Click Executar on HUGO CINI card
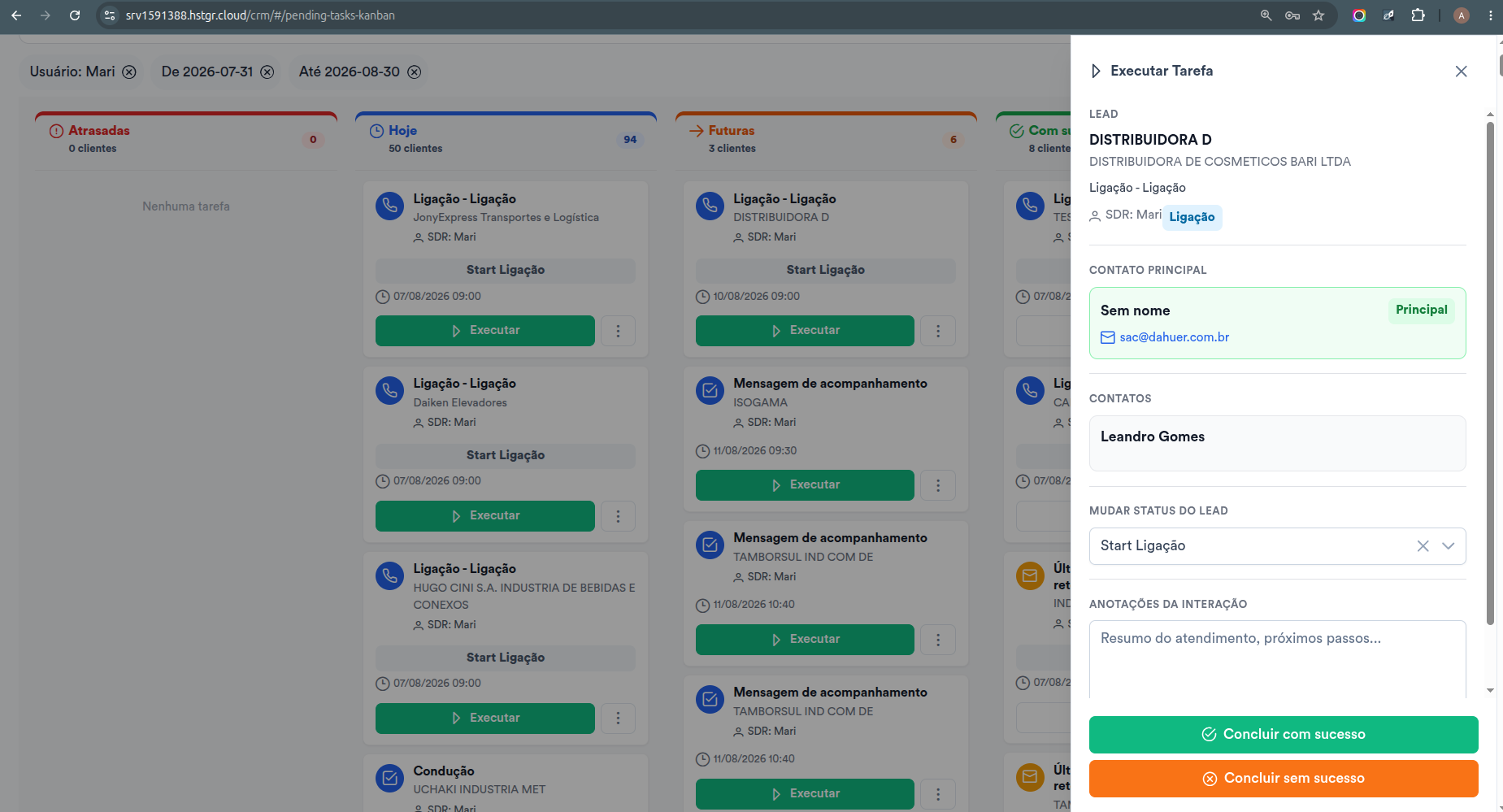1503x812 pixels. [485, 719]
